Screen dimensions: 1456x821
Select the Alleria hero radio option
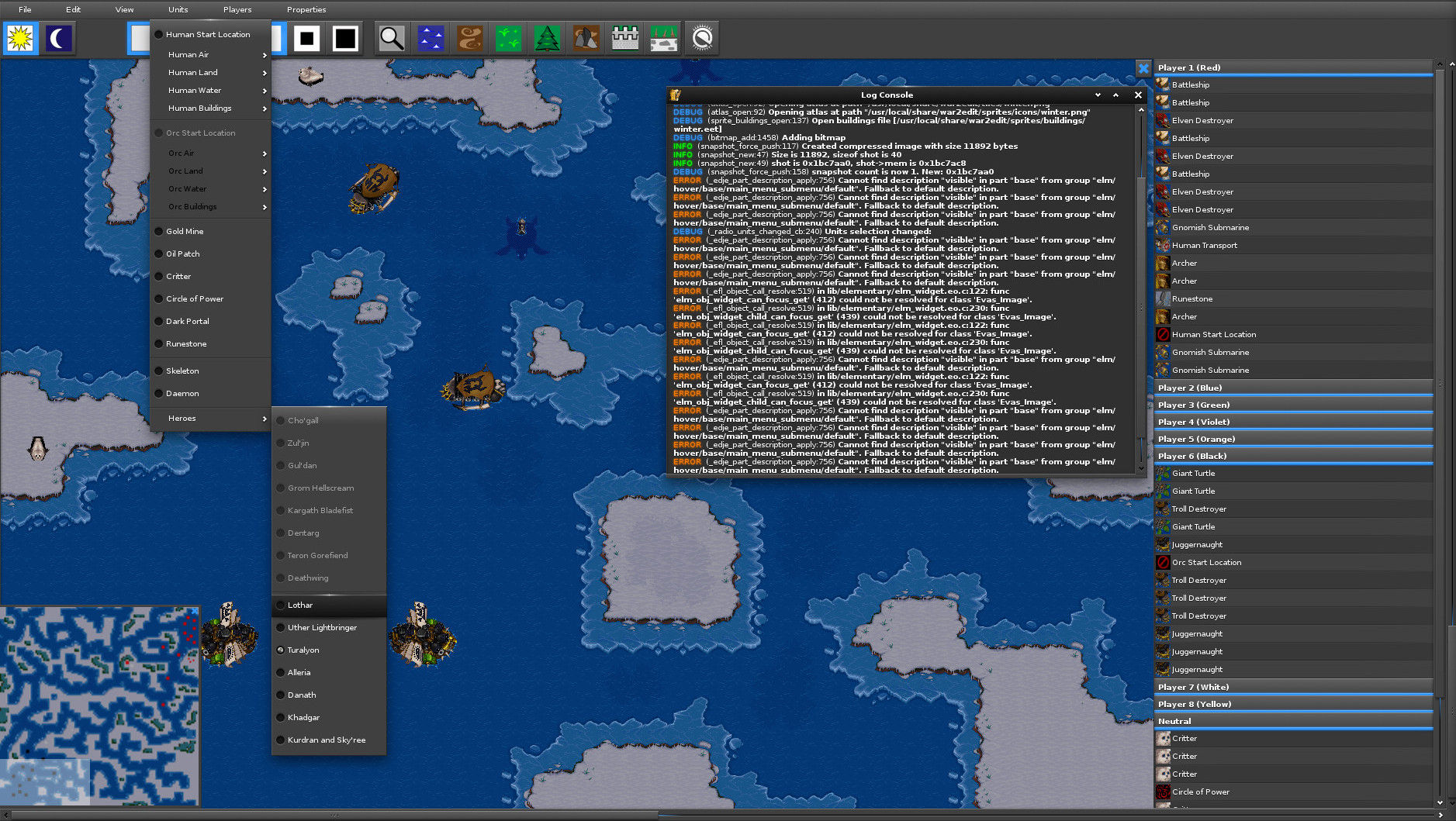(299, 673)
